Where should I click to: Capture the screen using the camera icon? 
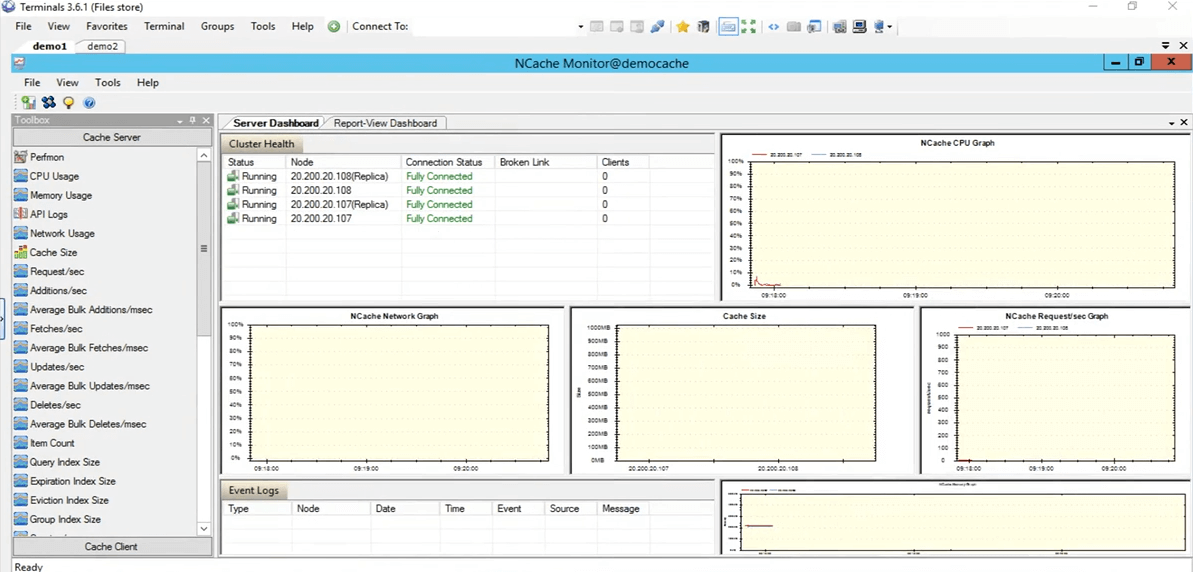794,27
